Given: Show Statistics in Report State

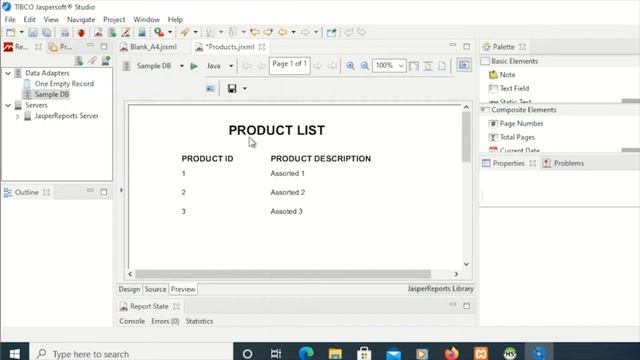Looking at the screenshot, I should (199, 321).
